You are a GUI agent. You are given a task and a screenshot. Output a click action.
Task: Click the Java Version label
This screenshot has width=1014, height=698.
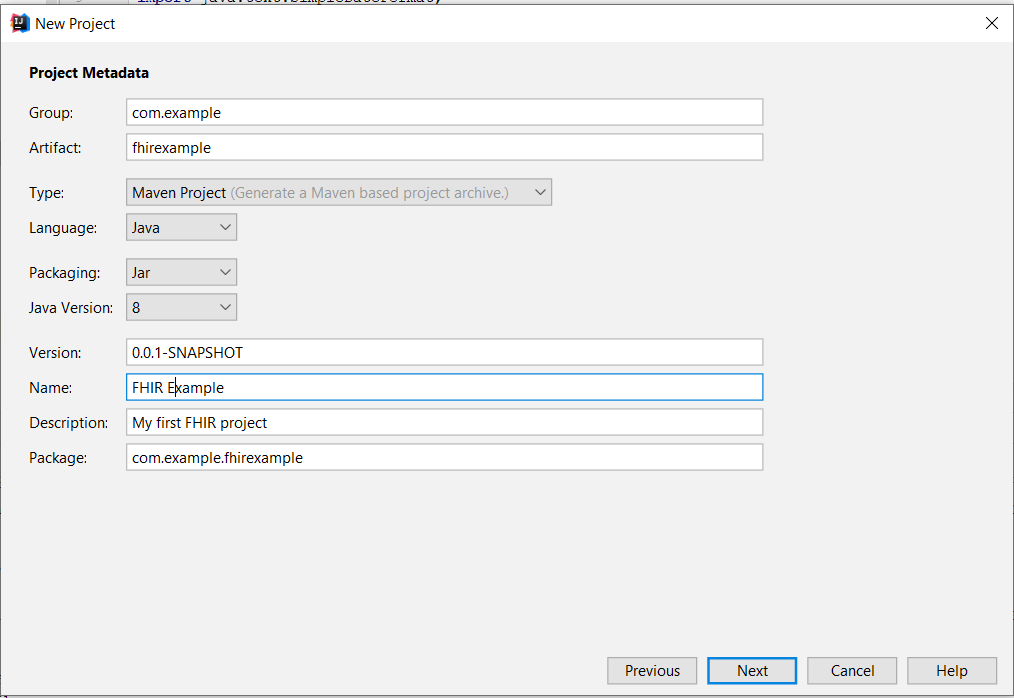coord(71,308)
